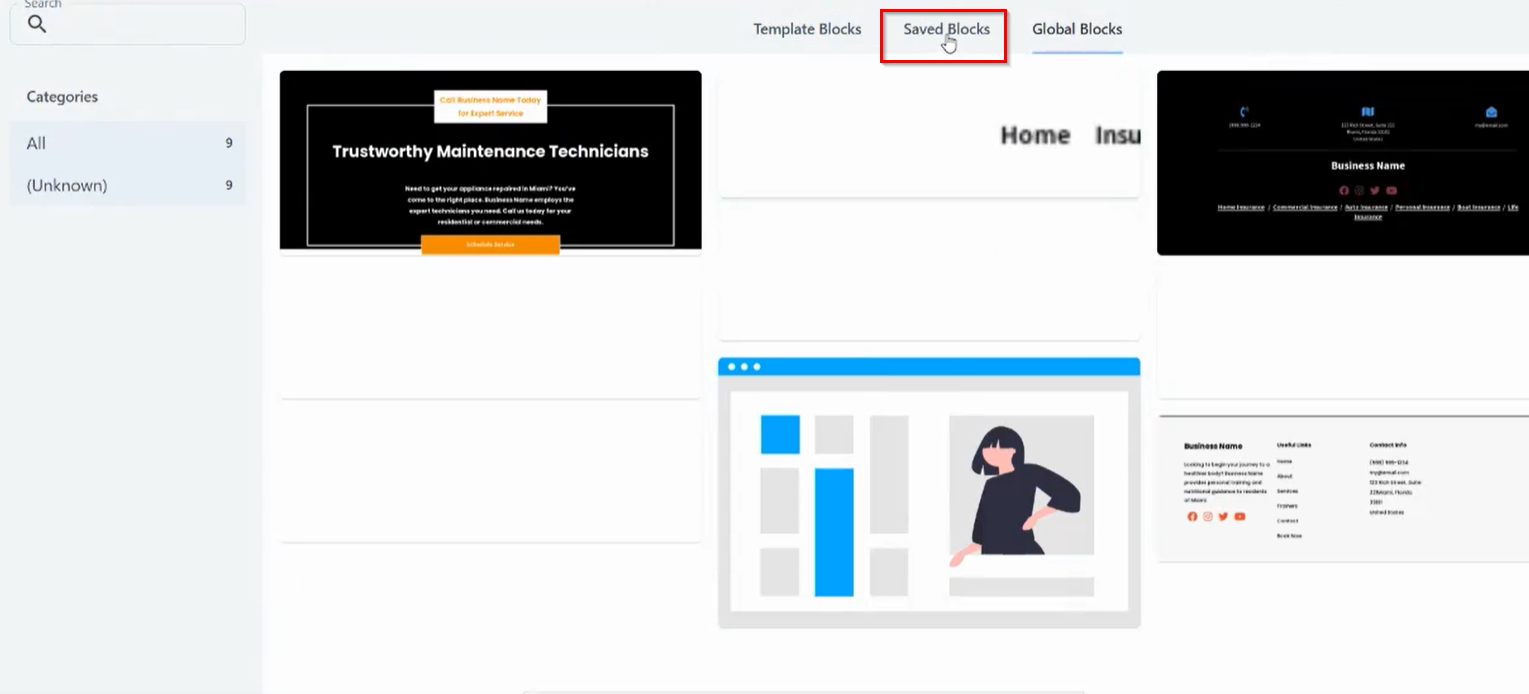Image resolution: width=1529 pixels, height=694 pixels.
Task: Choose the Trustworthy Maintenance Technicians block
Action: click(x=490, y=160)
